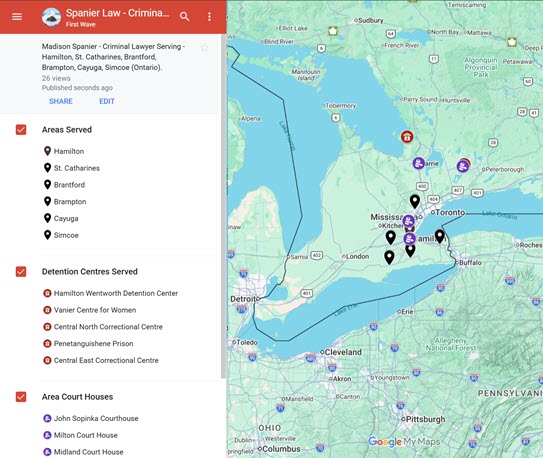Screen dimensions: 543x458
Task: Click the Algonquin Provincial Park label
Action: pos(481,67)
